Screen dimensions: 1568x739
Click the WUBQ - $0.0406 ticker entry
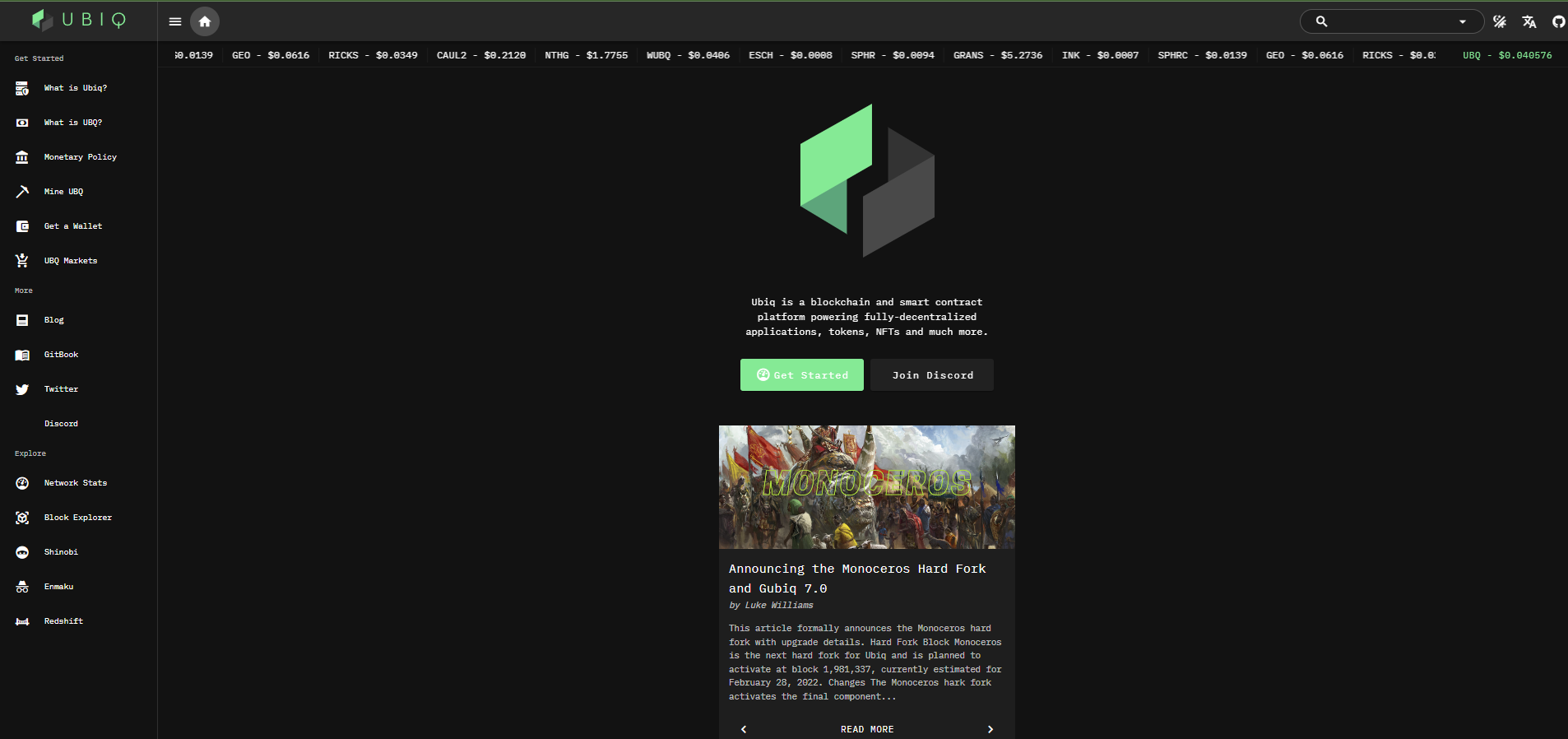pos(688,56)
